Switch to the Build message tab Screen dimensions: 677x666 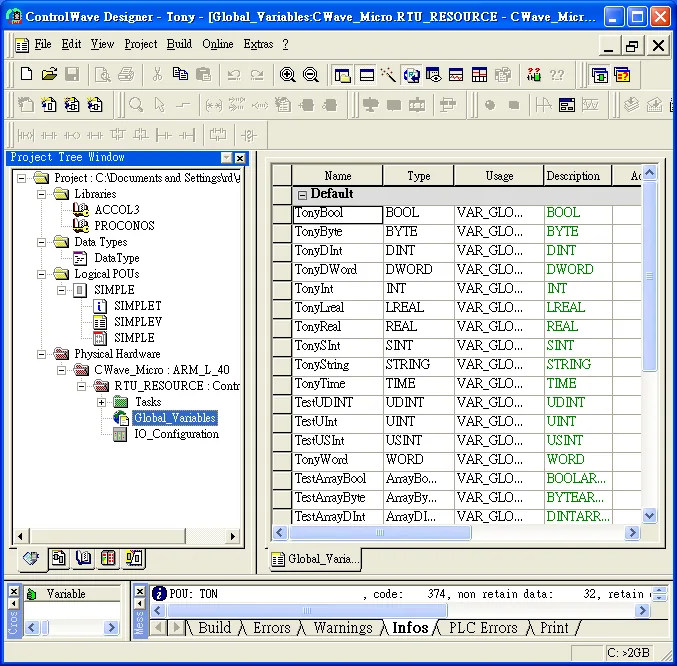click(215, 628)
